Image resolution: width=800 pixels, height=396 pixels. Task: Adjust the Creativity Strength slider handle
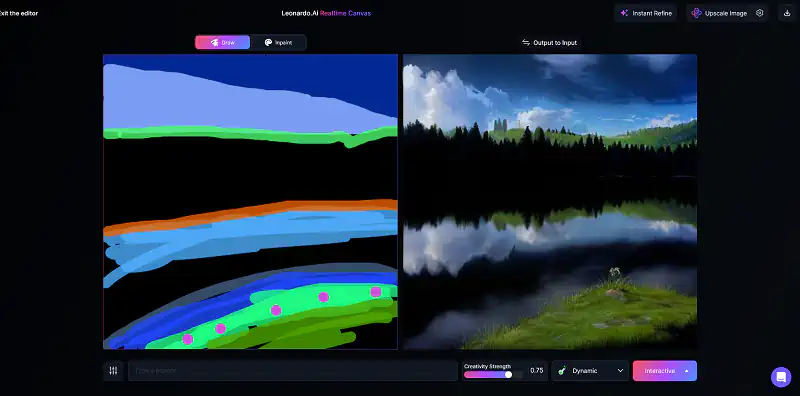click(x=508, y=375)
